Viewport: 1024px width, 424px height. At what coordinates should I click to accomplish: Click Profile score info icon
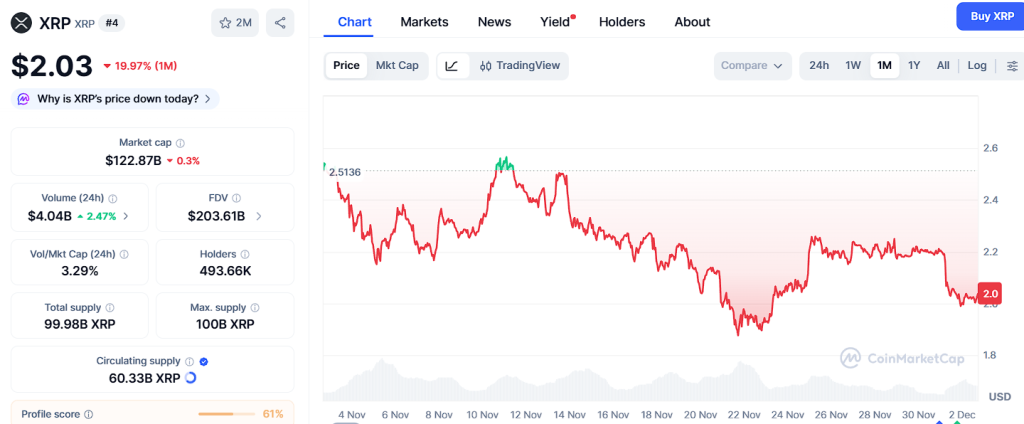click(x=88, y=414)
